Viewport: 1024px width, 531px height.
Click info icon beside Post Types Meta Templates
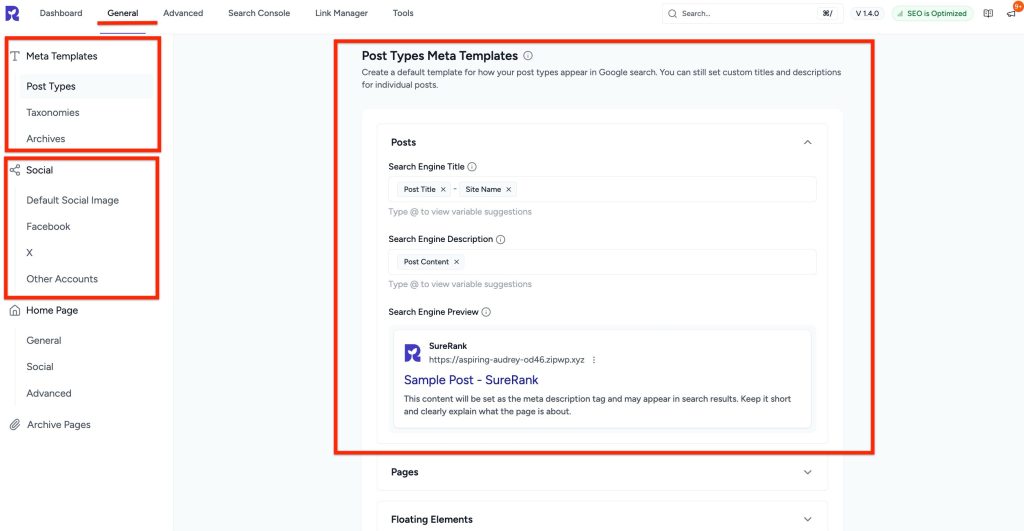pos(528,56)
